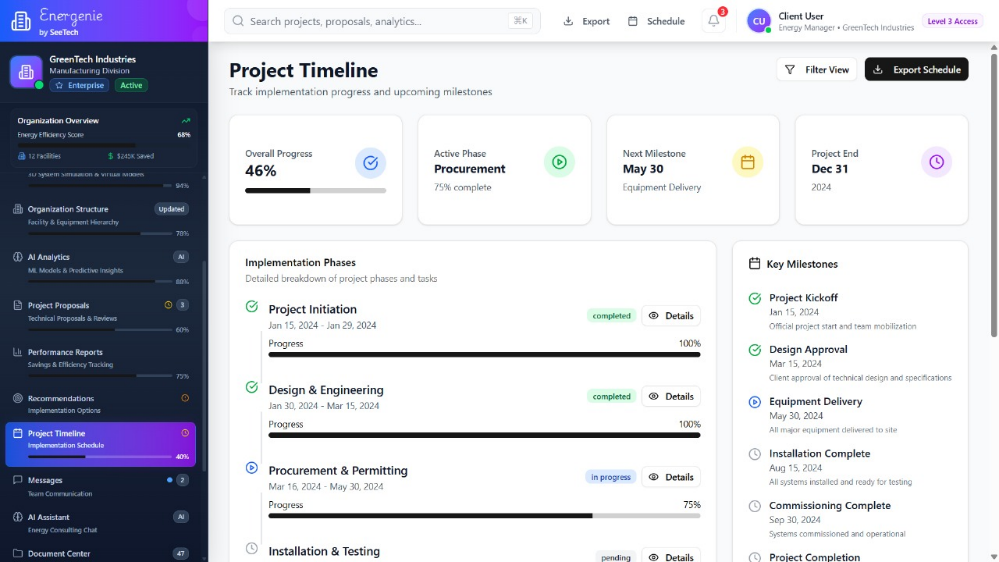Click the Export Schedule button
Screen dimensions: 999x562
click(916, 69)
